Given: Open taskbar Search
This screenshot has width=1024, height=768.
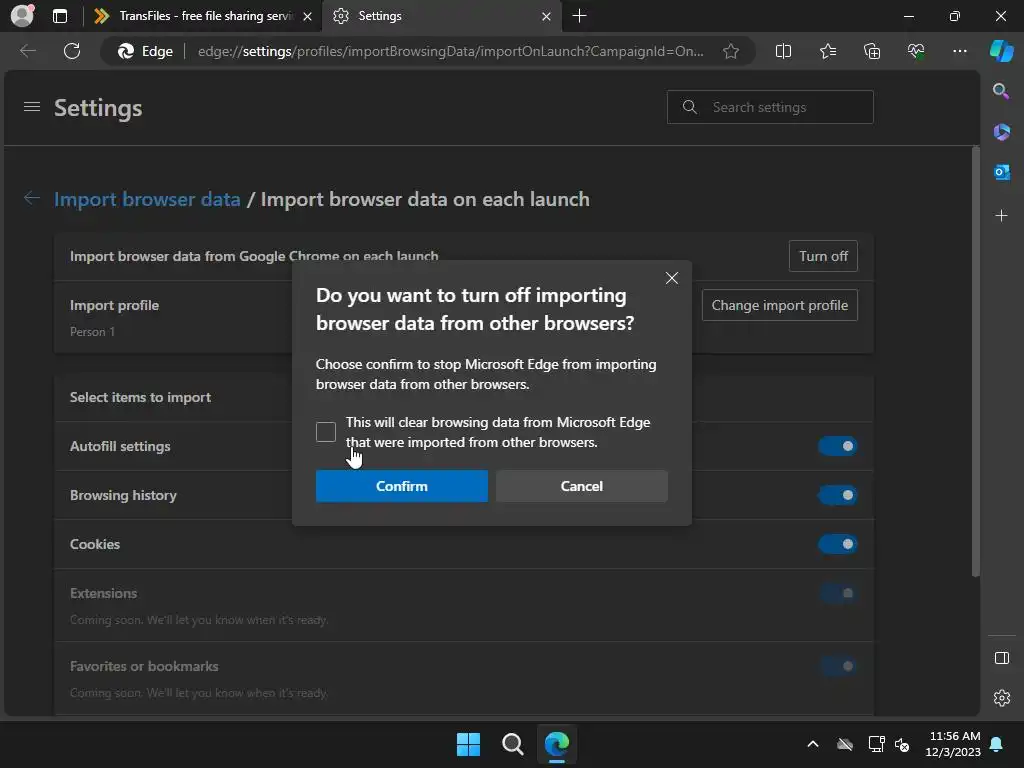Looking at the screenshot, I should click(513, 744).
